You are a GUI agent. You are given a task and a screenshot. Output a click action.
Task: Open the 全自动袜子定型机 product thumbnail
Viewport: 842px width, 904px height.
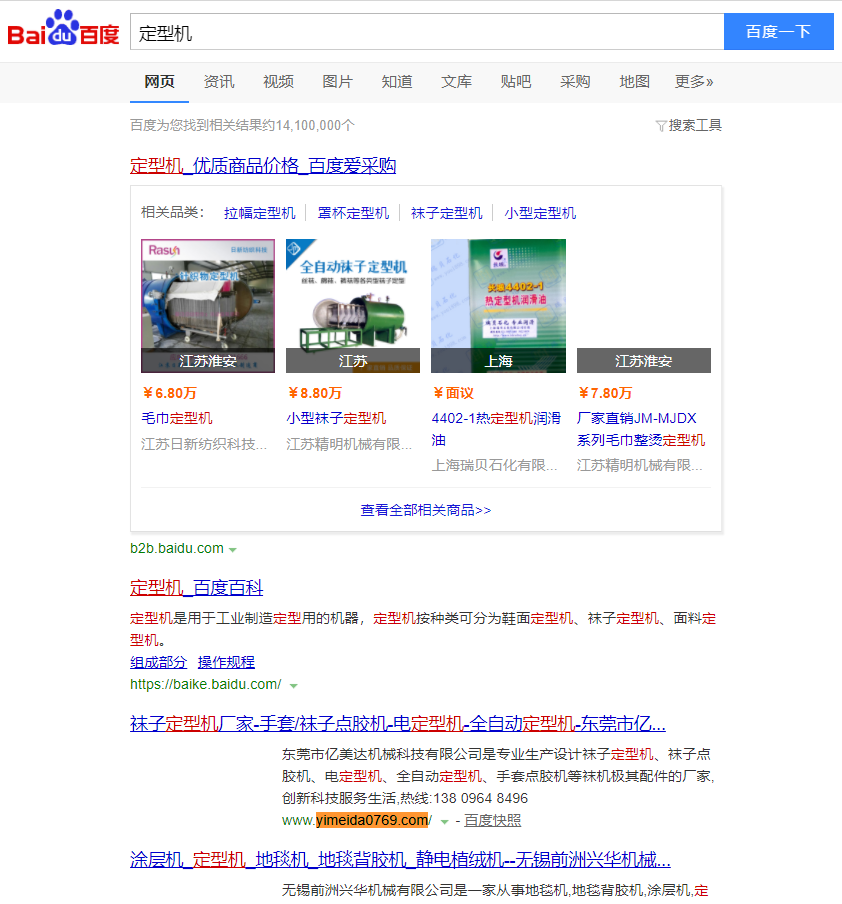(353, 306)
